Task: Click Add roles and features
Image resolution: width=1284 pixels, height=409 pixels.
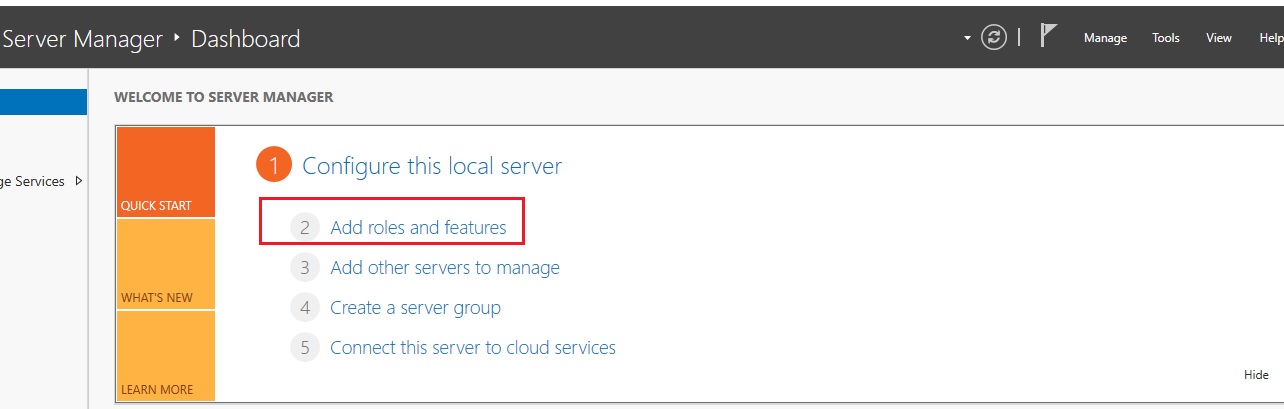Action: tap(418, 228)
